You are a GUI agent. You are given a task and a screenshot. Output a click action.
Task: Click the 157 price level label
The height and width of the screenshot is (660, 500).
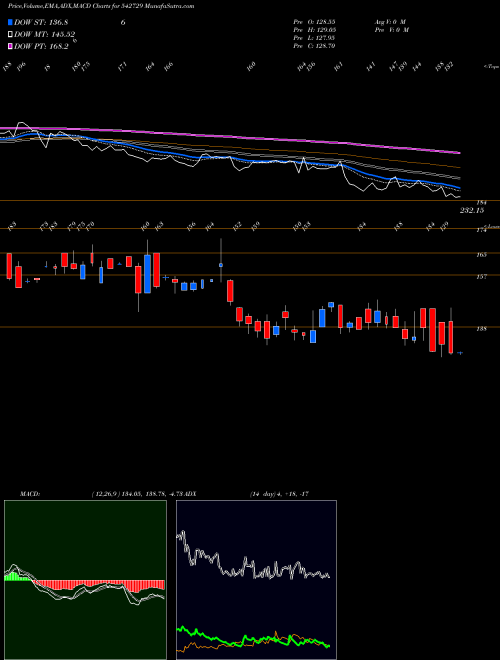482,277
